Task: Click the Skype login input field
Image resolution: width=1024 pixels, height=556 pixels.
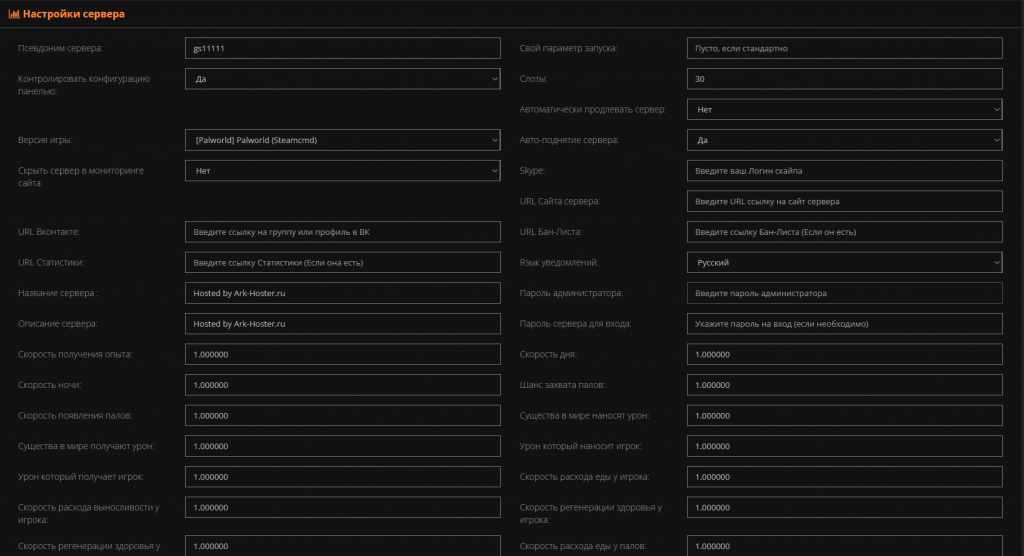Action: (844, 171)
